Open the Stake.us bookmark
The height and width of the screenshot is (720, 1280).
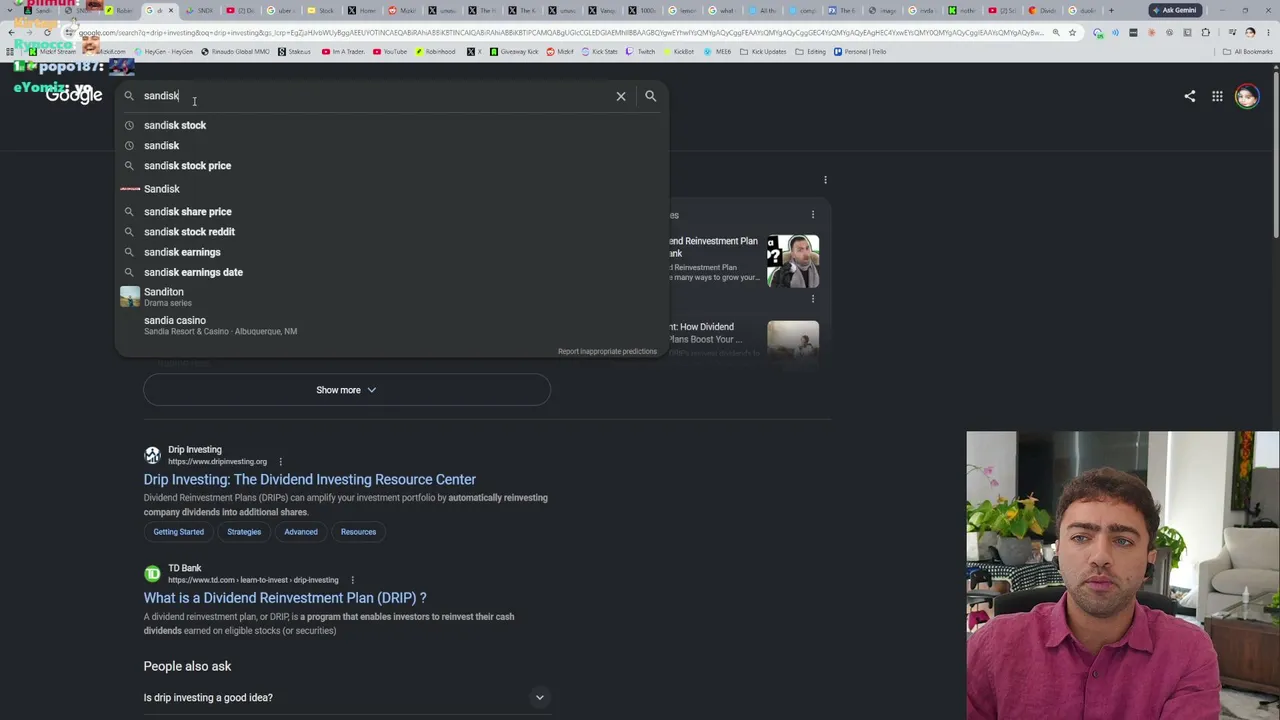pyautogui.click(x=295, y=52)
